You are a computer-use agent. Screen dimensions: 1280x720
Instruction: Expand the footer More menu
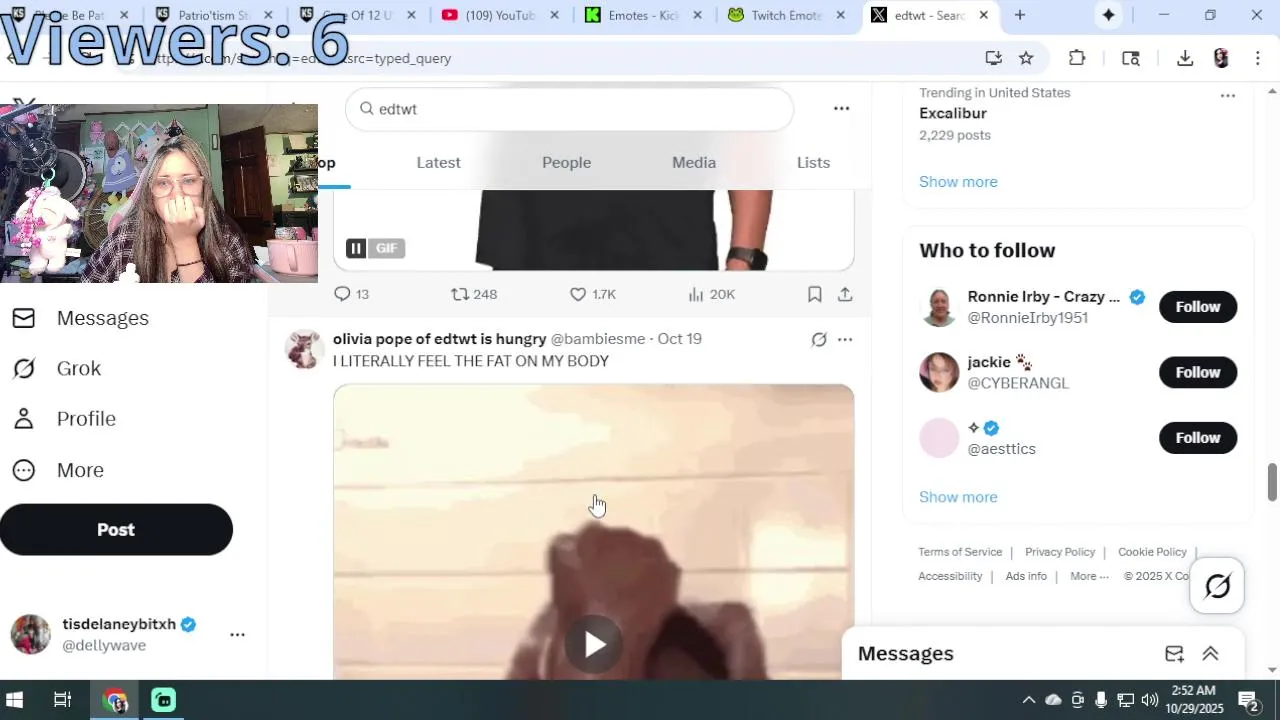coord(1089,576)
